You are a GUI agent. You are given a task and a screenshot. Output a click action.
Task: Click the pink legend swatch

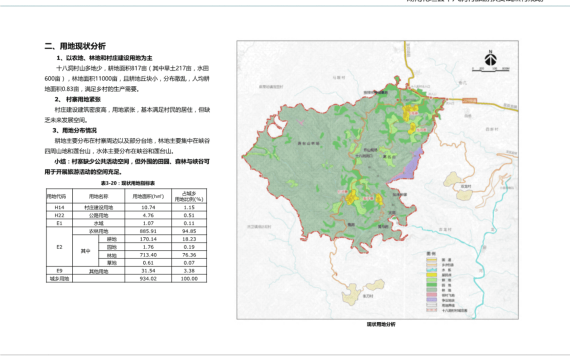(x=431, y=295)
